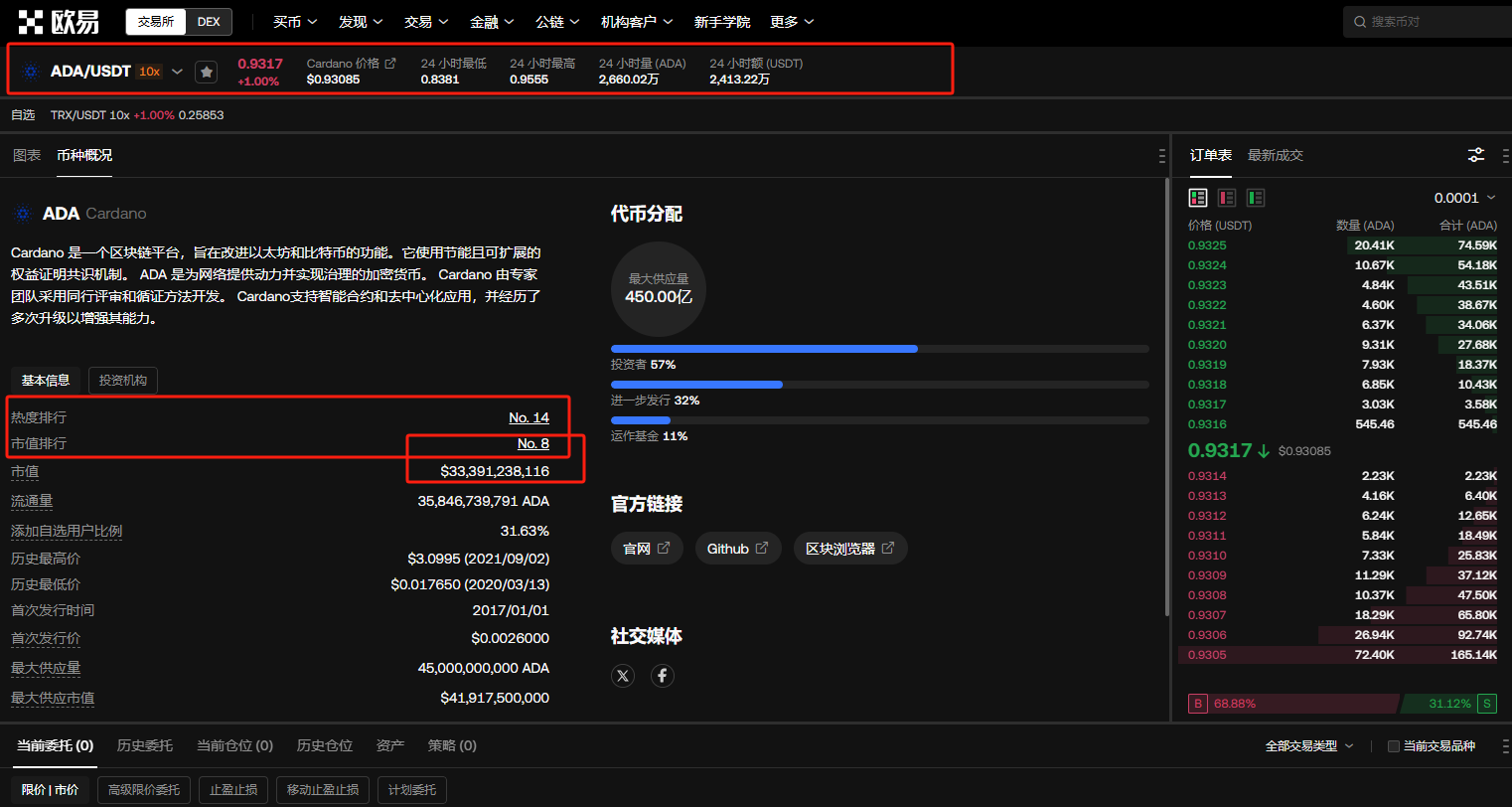Click the No. 14 popularity ranking link
Screen dimensions: 1512x807
point(529,417)
